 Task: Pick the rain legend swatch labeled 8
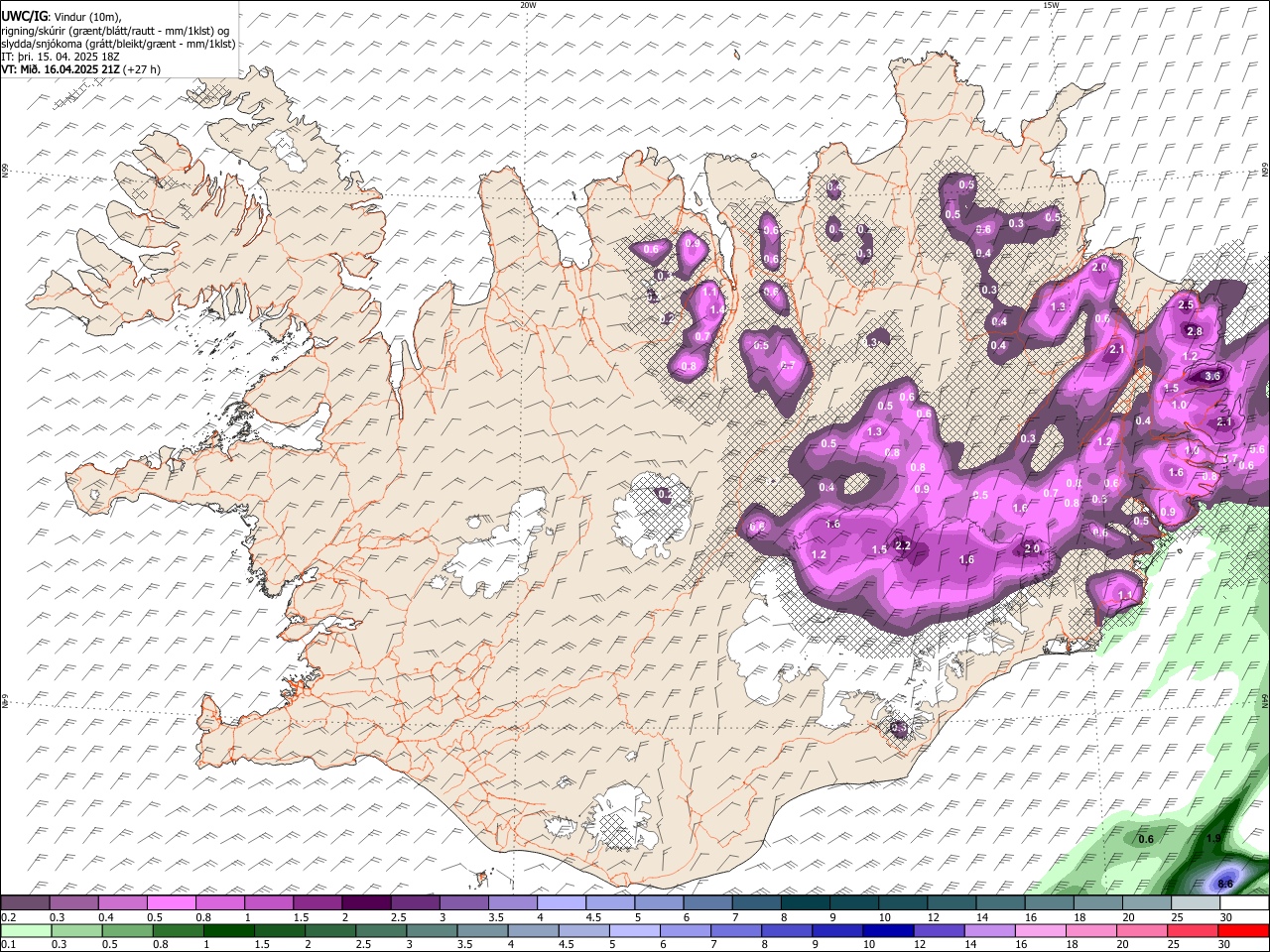tap(788, 930)
